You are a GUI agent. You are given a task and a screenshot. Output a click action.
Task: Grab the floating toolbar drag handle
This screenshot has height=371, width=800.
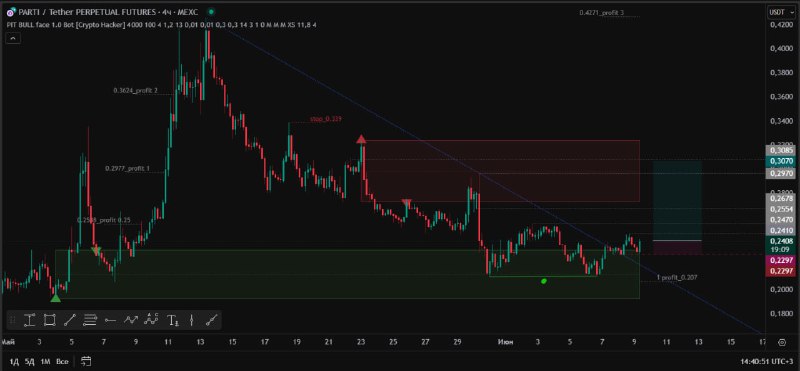coord(13,320)
